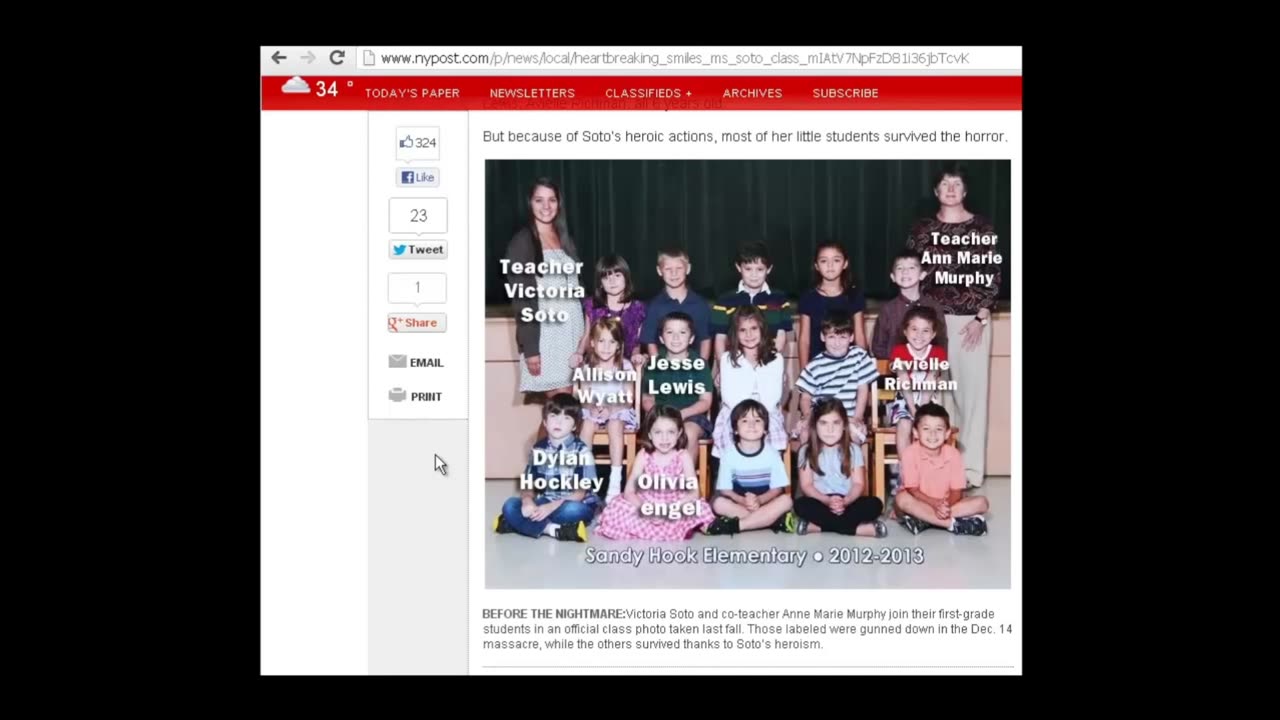Click the EMAIL link text
The height and width of the screenshot is (720, 1280).
tap(426, 363)
